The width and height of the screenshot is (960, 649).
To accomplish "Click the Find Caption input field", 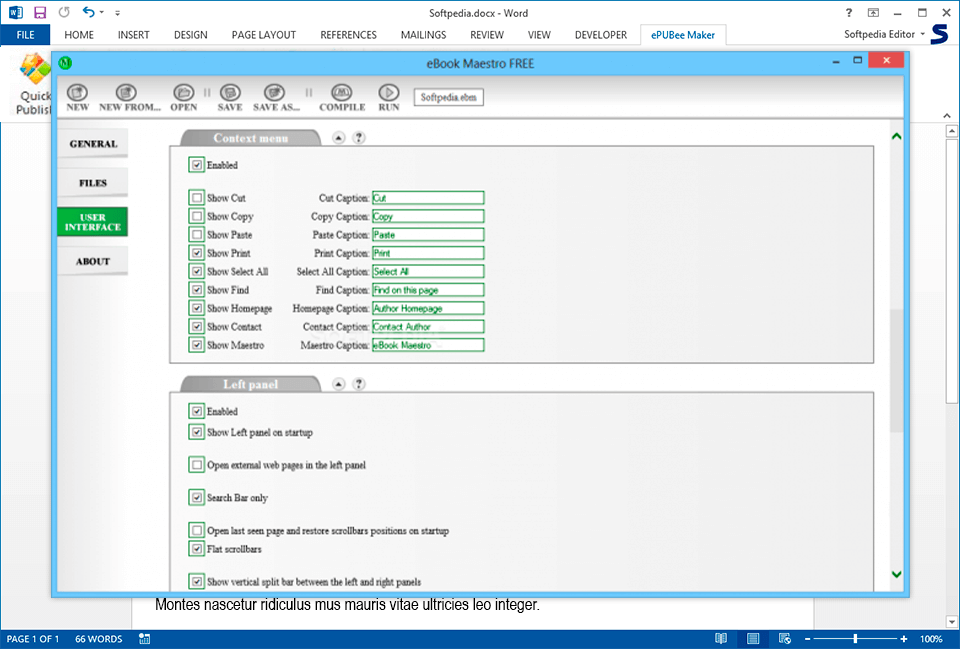I will [x=428, y=290].
